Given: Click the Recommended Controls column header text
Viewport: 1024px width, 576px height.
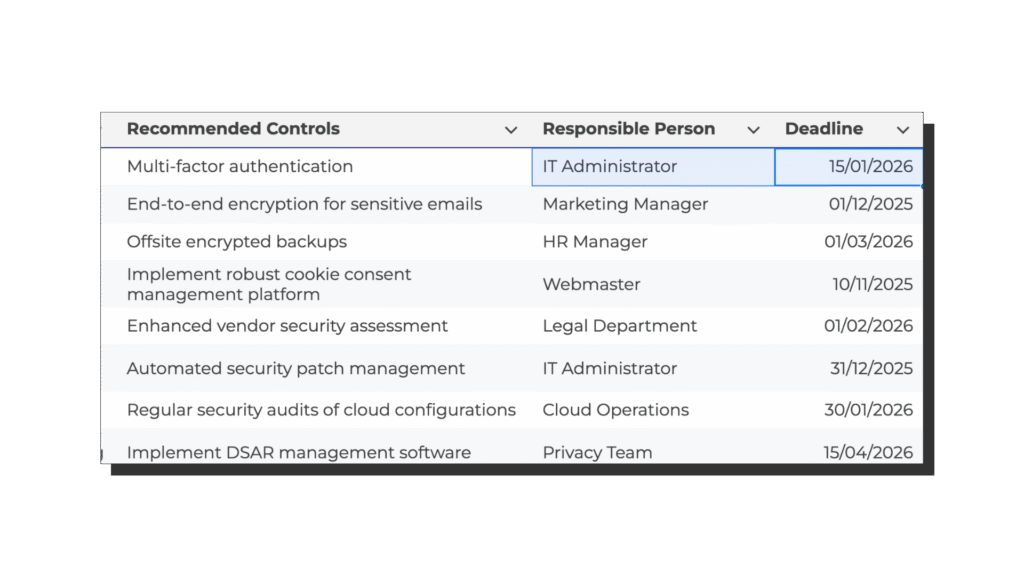Looking at the screenshot, I should (x=233, y=129).
